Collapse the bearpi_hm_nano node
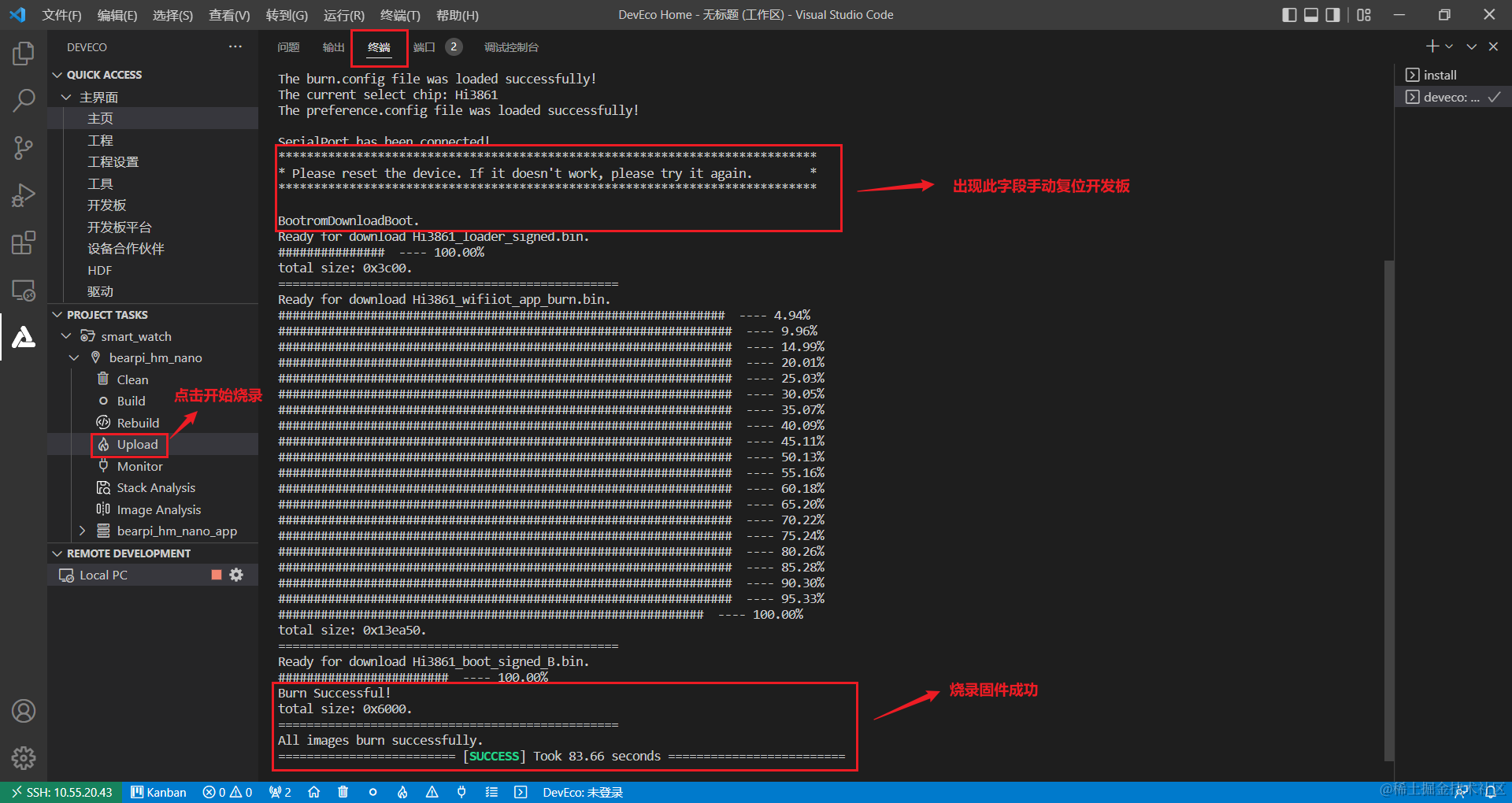The image size is (1512, 803). click(74, 357)
